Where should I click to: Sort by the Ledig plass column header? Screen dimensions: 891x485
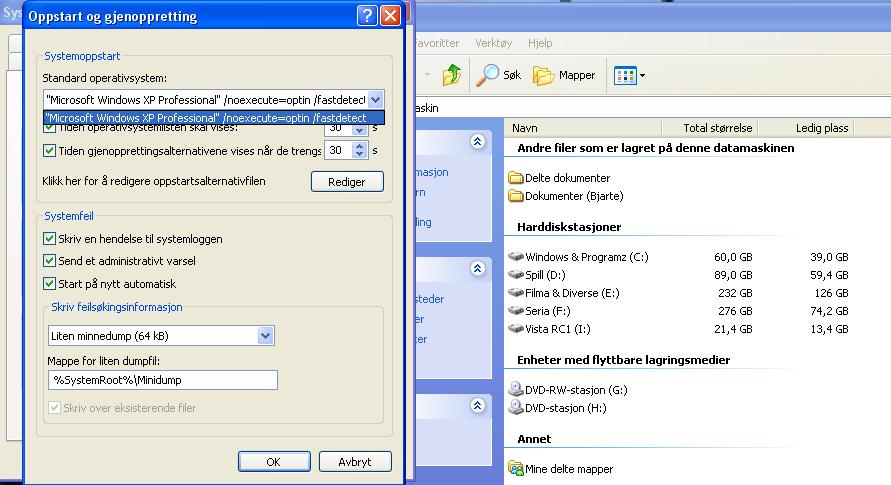806,128
